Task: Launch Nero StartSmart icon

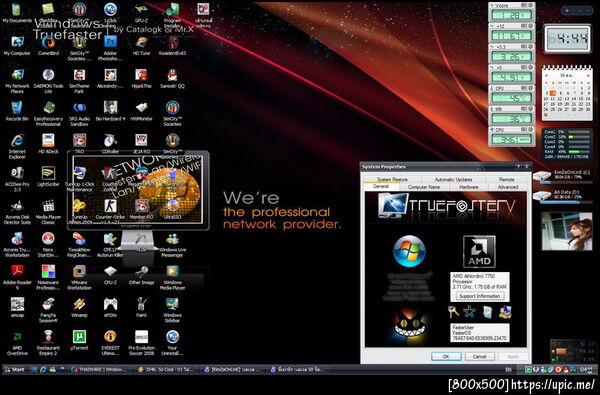Action: coord(48,245)
